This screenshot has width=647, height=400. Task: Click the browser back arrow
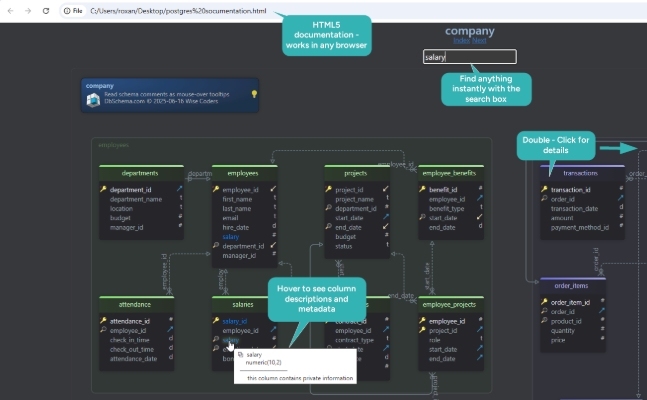[x=9, y=10]
